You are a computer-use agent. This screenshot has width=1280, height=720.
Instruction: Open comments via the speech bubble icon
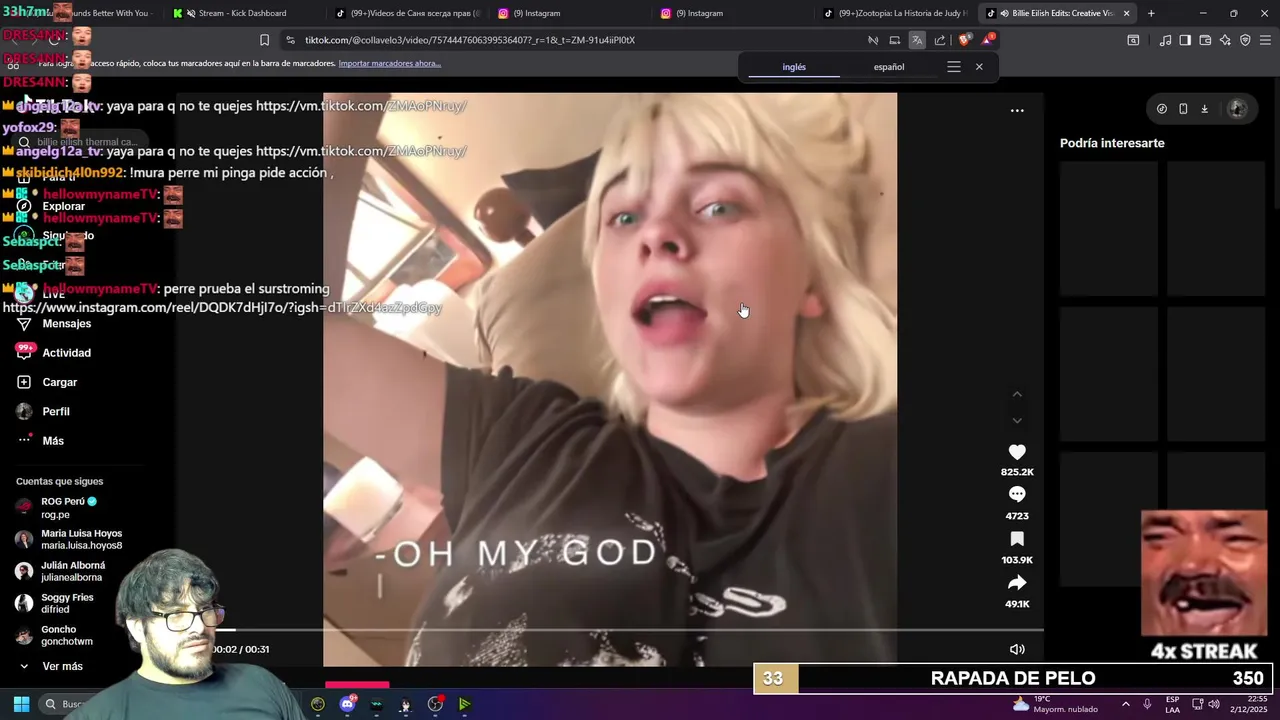tap(1017, 494)
